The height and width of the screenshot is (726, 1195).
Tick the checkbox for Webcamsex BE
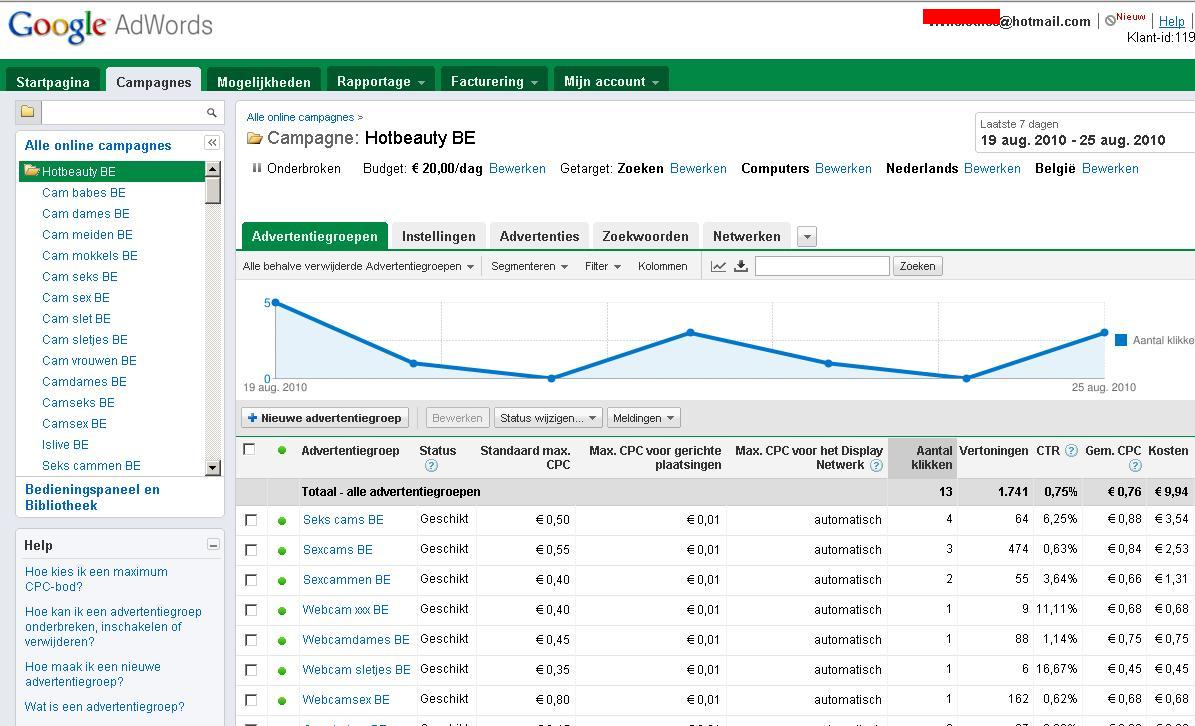251,700
